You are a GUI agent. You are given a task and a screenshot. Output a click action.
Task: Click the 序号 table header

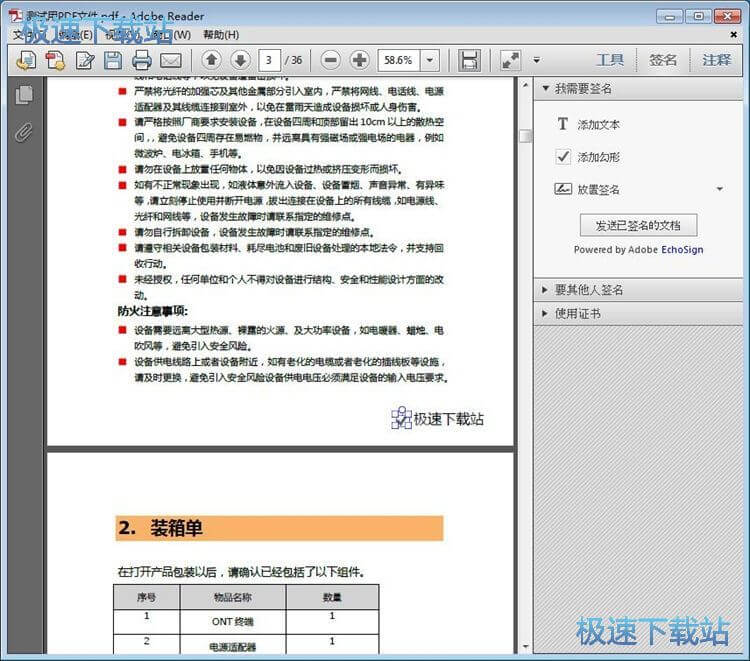pos(146,597)
